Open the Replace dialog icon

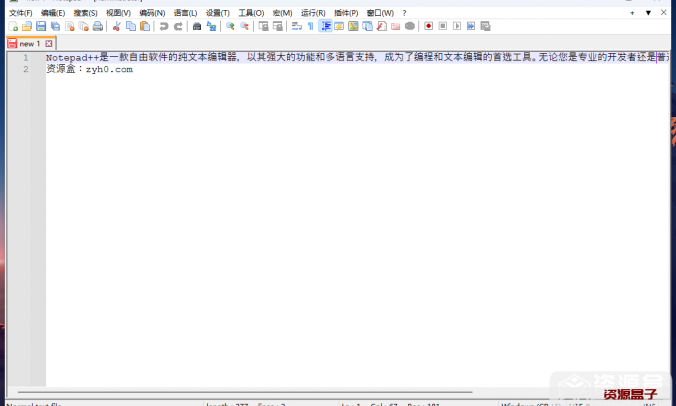tap(211, 26)
